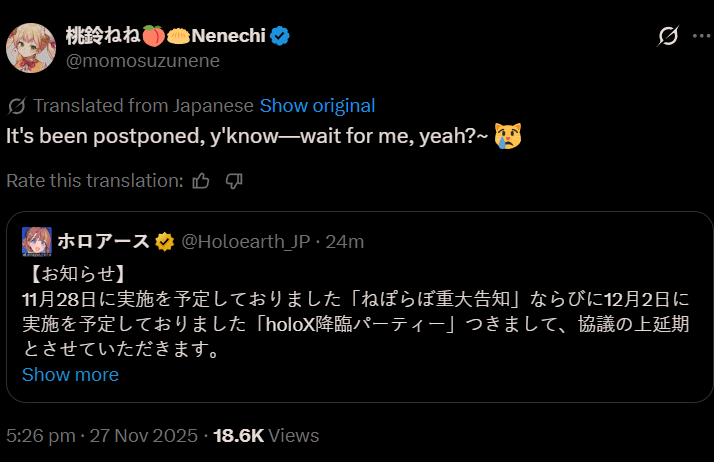Click the translated-from-Japanese icon
The image size is (714, 462).
16,105
